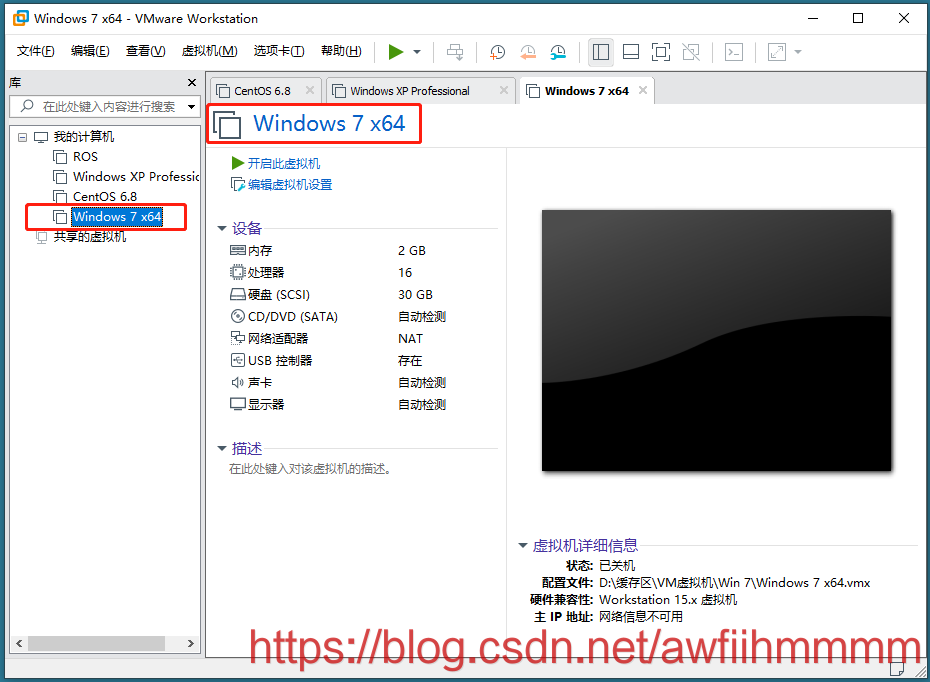
Task: Open the 帮助(H) menu
Action: (x=341, y=51)
